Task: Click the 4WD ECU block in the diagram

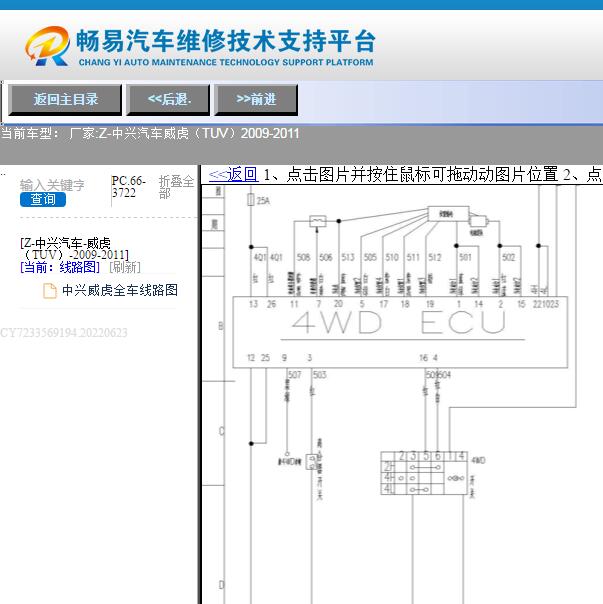Action: click(400, 332)
